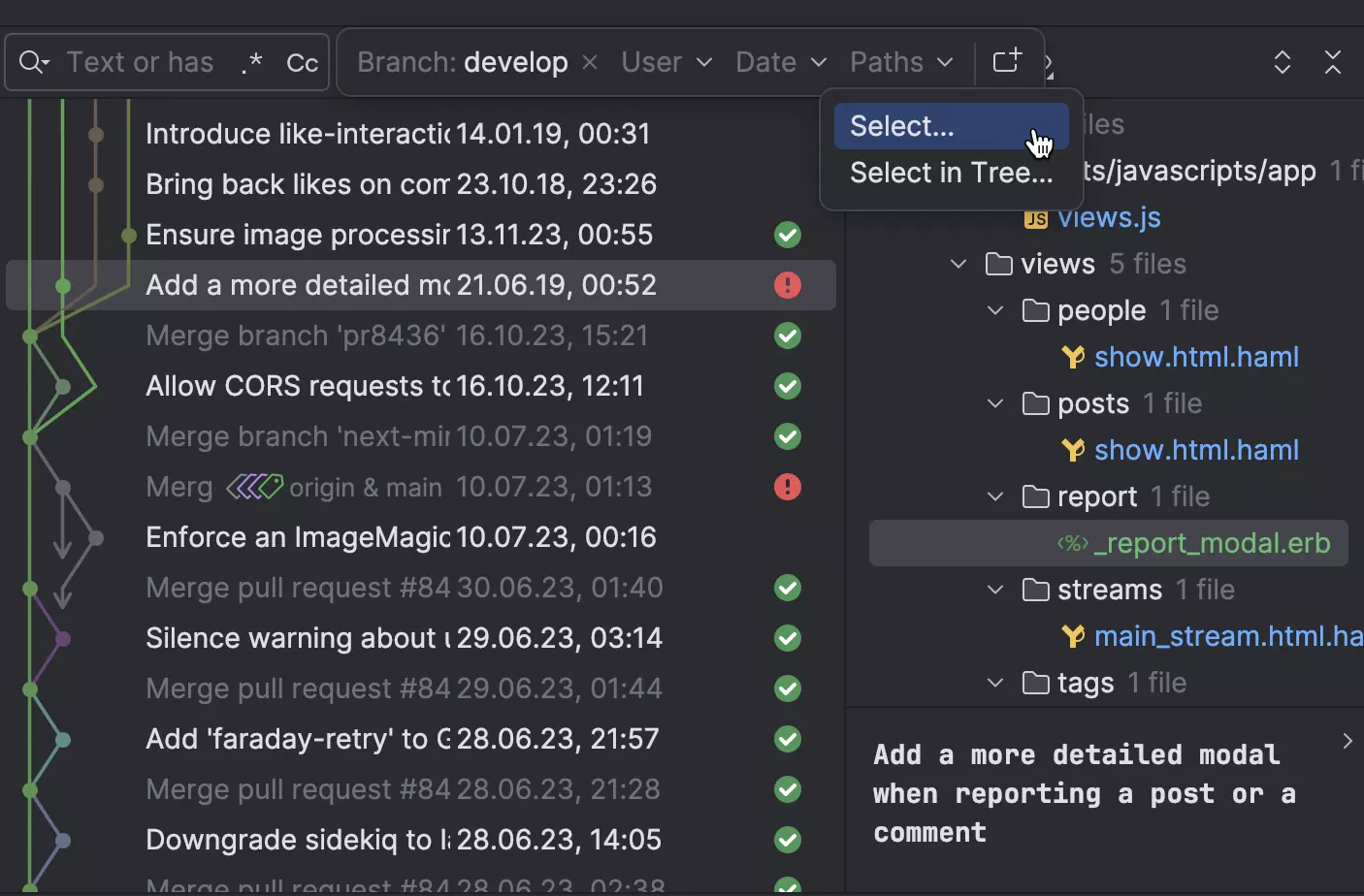Toggle case-sensitive search with Cc
This screenshot has width=1364, height=896.
point(301,62)
